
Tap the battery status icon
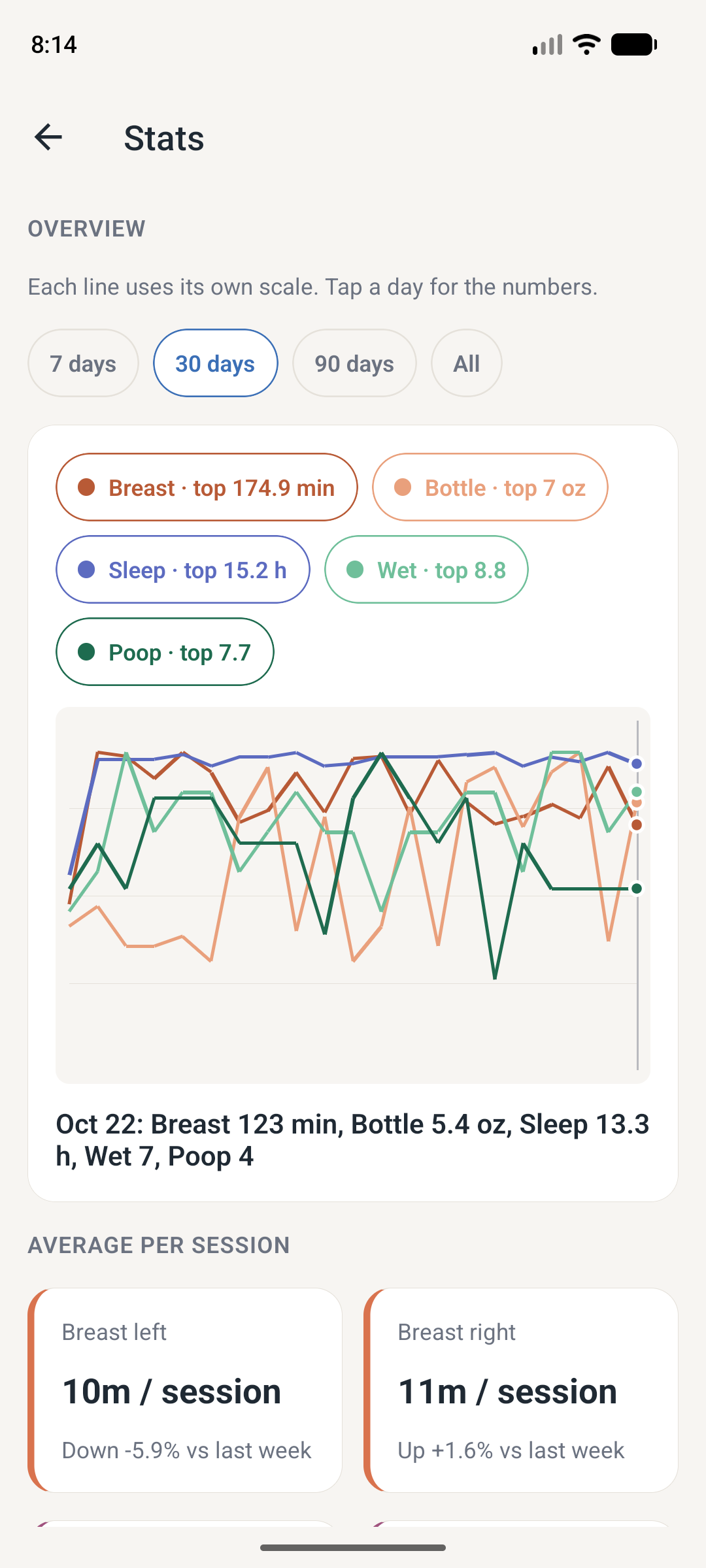[634, 44]
